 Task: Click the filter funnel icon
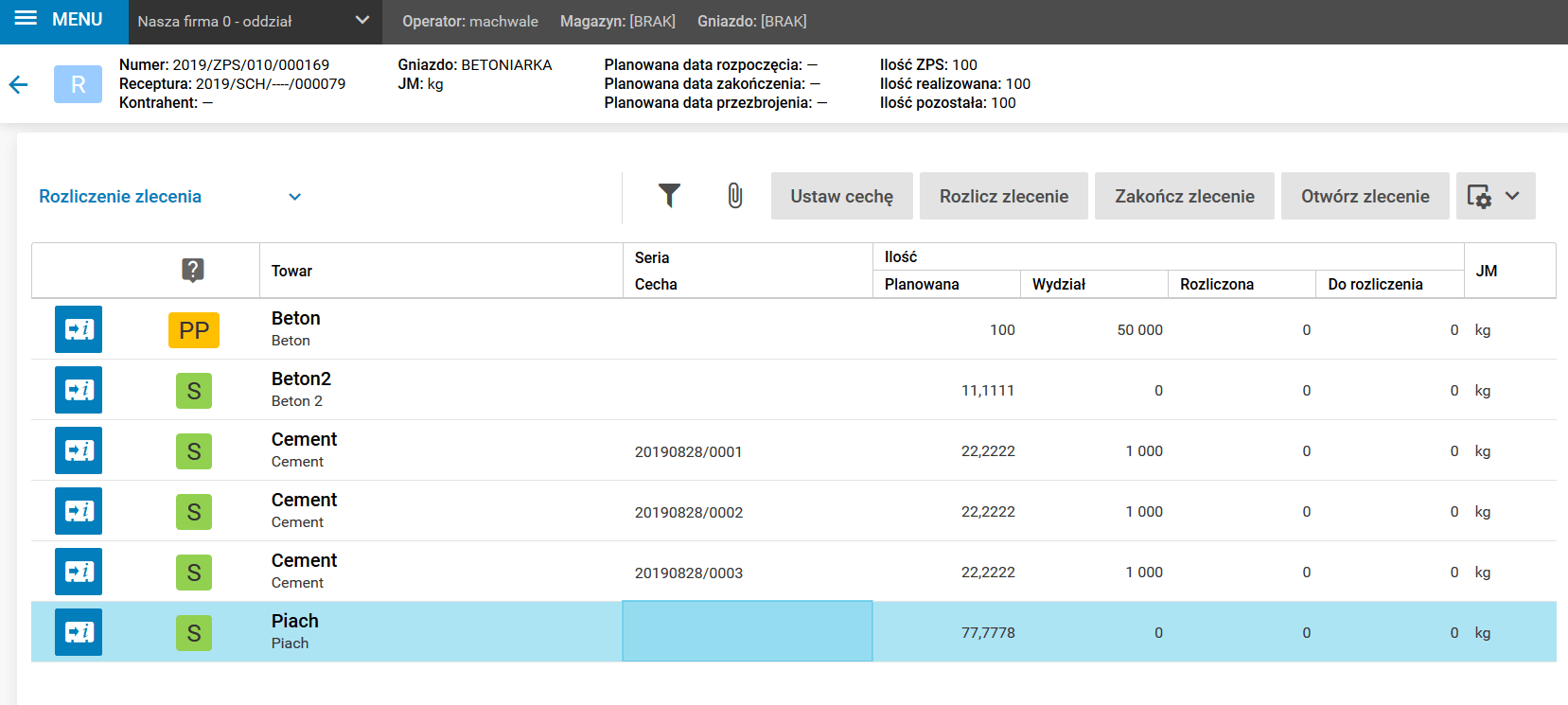click(669, 196)
